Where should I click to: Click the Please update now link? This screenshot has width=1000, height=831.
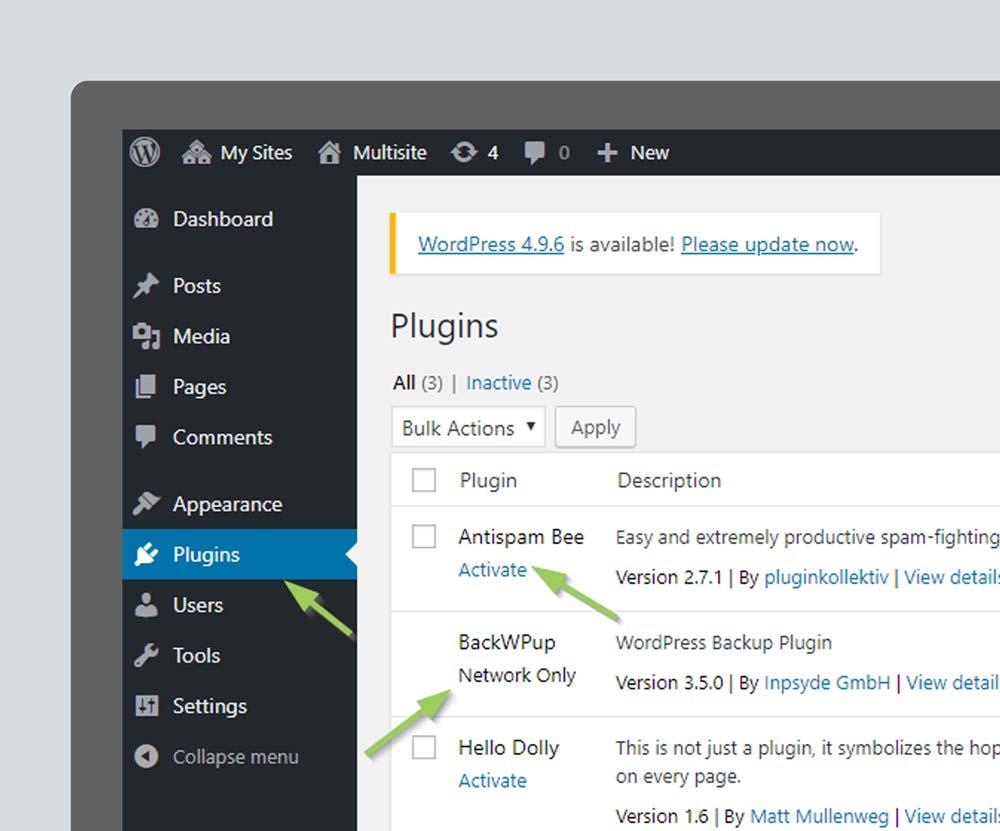[x=767, y=244]
